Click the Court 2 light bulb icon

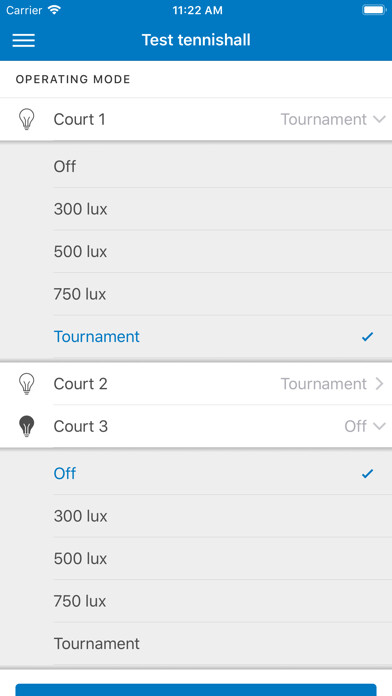(26, 384)
